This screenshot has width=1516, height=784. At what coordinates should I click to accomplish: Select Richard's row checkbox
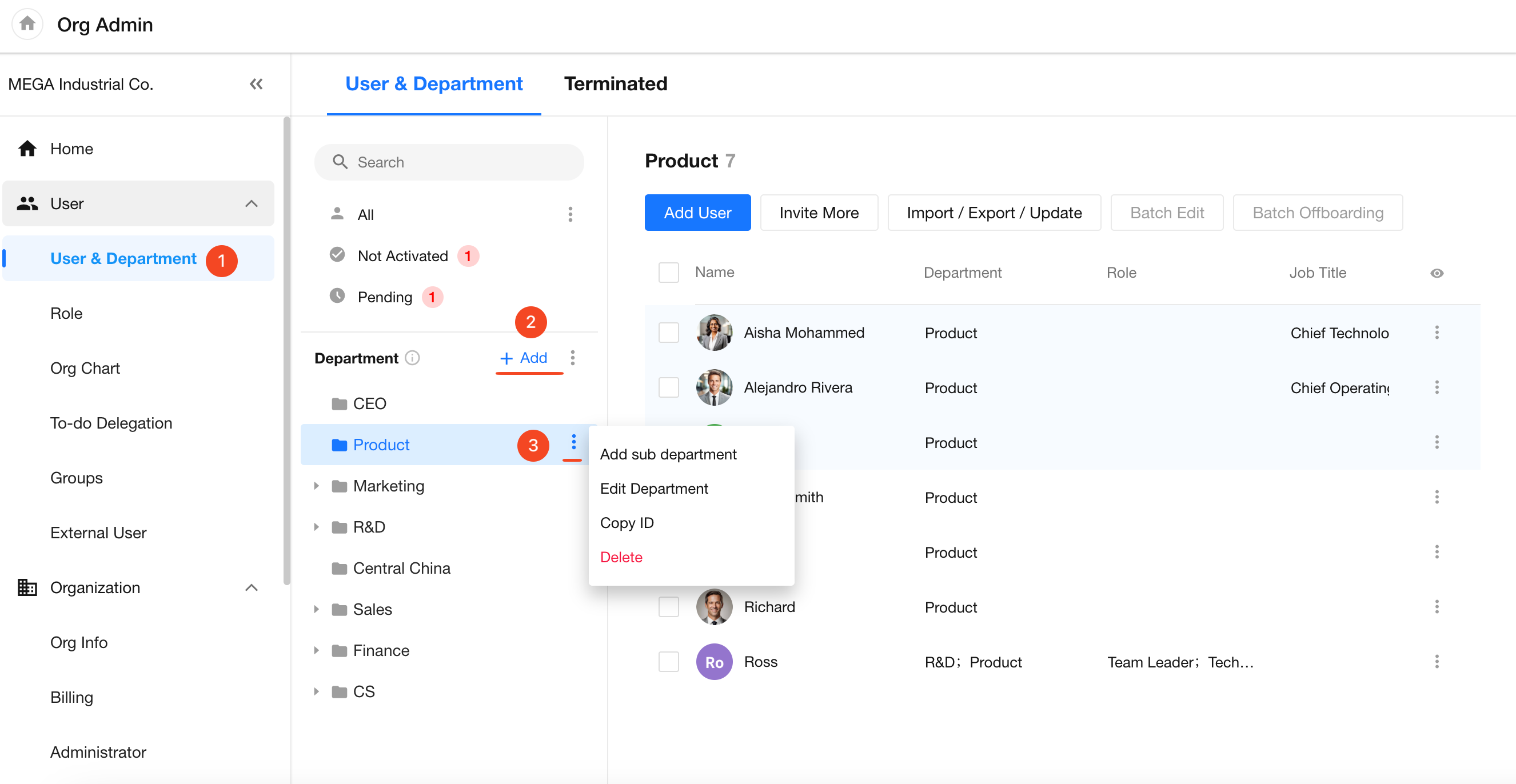point(668,607)
